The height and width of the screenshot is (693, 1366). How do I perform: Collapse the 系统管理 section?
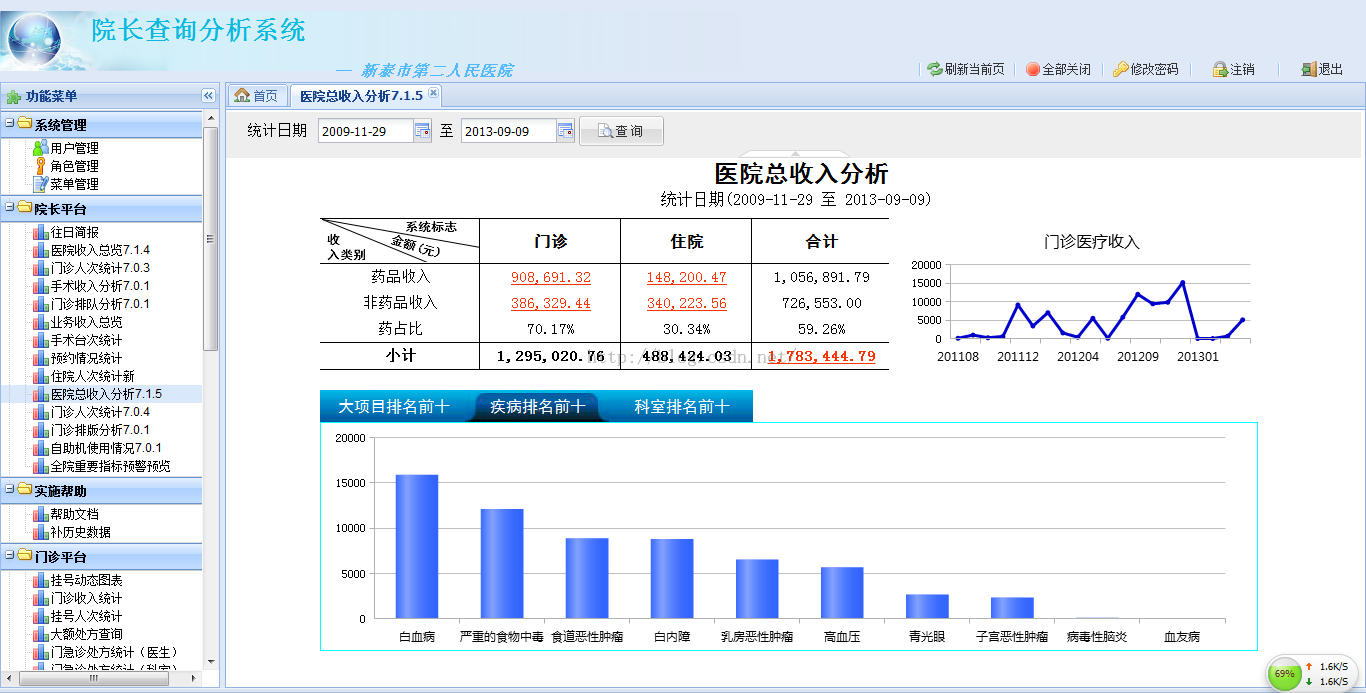9,124
